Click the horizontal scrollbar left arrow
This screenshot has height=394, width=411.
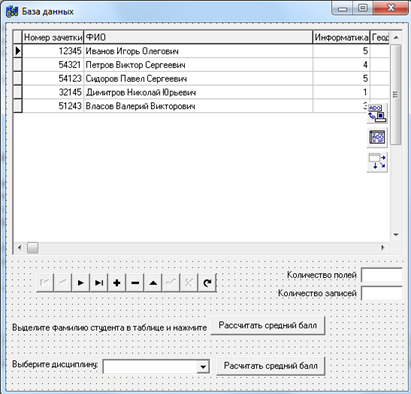pos(20,248)
